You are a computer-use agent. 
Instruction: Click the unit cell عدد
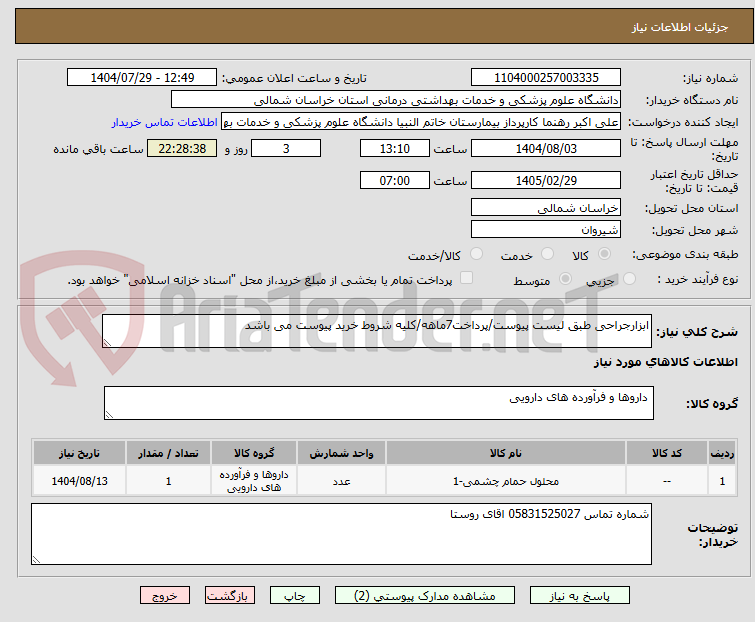click(x=341, y=481)
